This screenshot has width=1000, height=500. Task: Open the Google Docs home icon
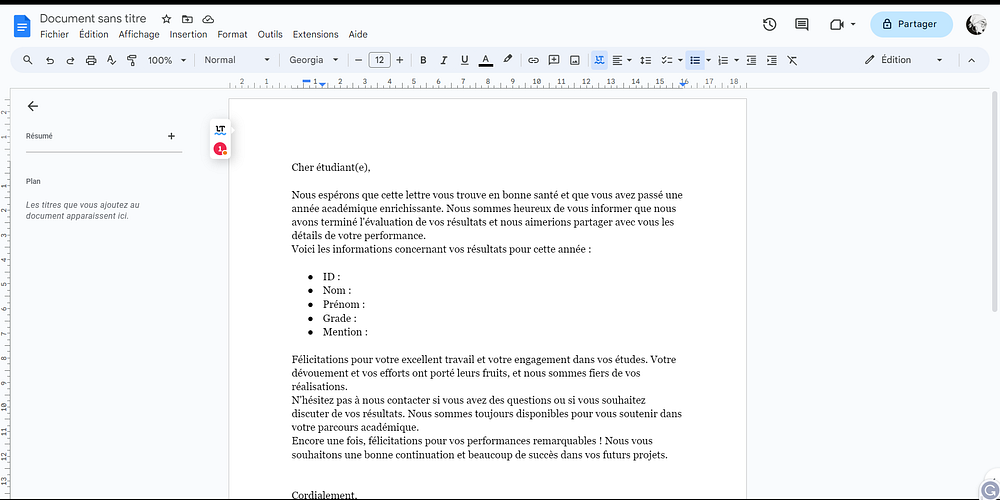[22, 26]
